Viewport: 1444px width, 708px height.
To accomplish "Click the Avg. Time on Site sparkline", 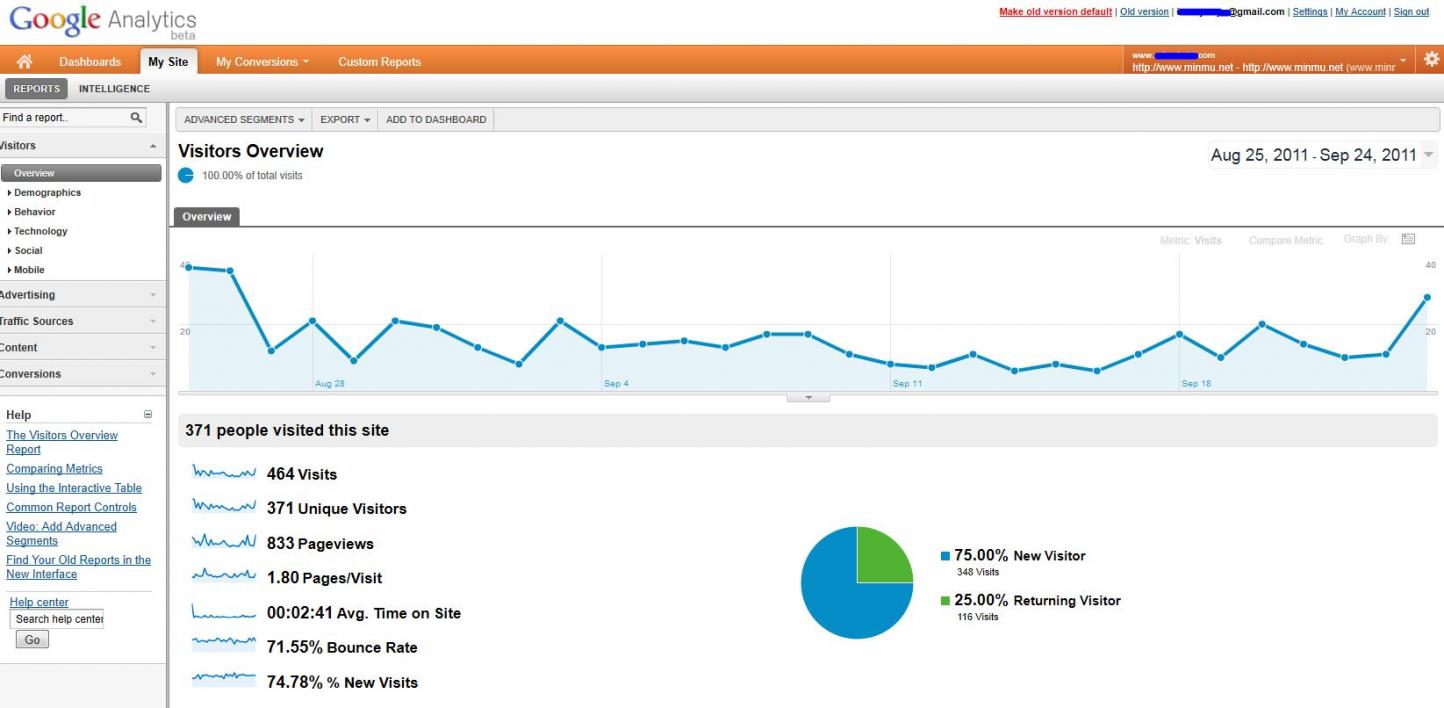I will click(x=224, y=611).
